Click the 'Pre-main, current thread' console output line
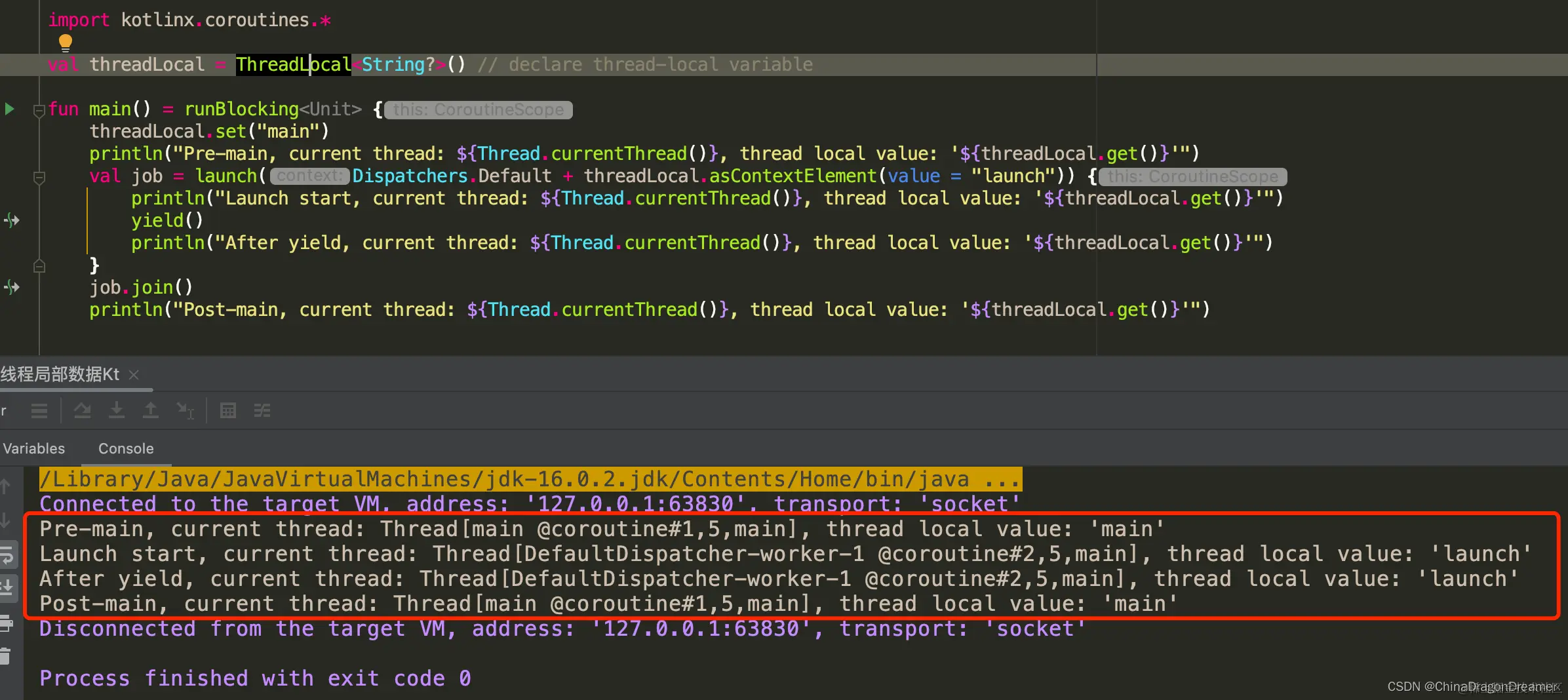 tap(602, 529)
